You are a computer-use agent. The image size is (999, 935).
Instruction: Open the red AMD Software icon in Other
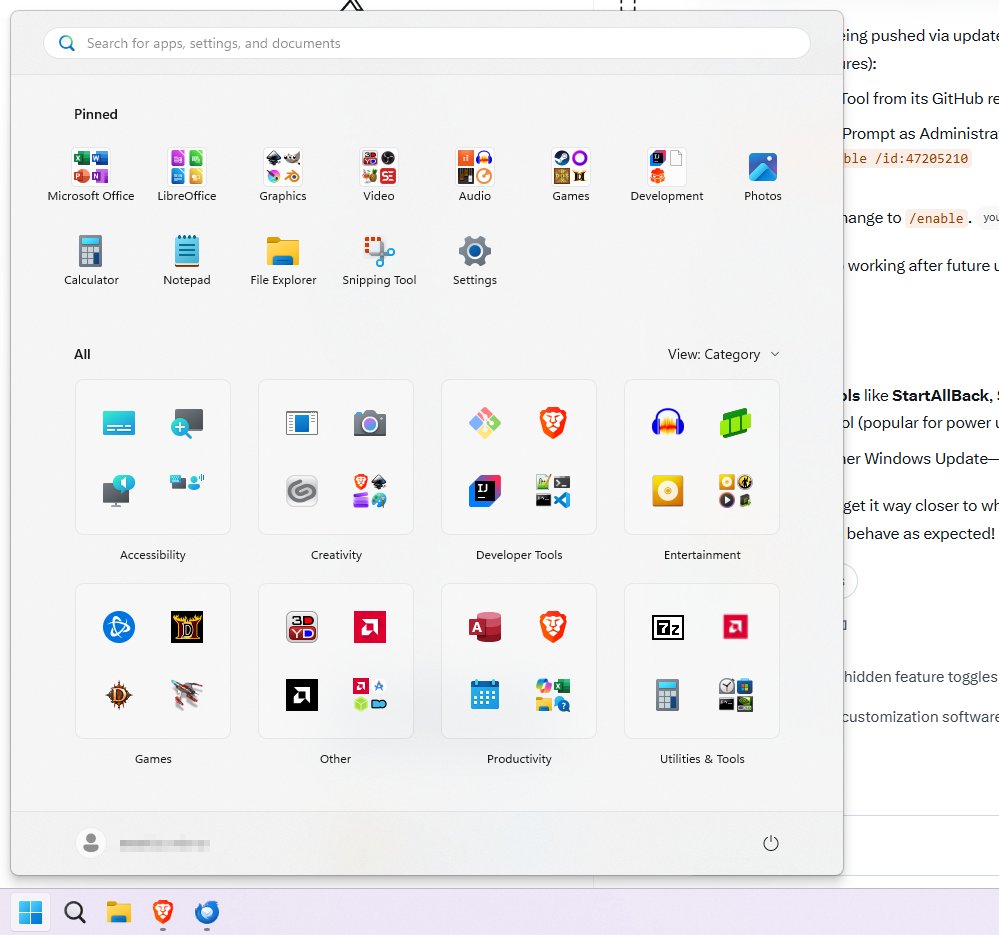370,627
